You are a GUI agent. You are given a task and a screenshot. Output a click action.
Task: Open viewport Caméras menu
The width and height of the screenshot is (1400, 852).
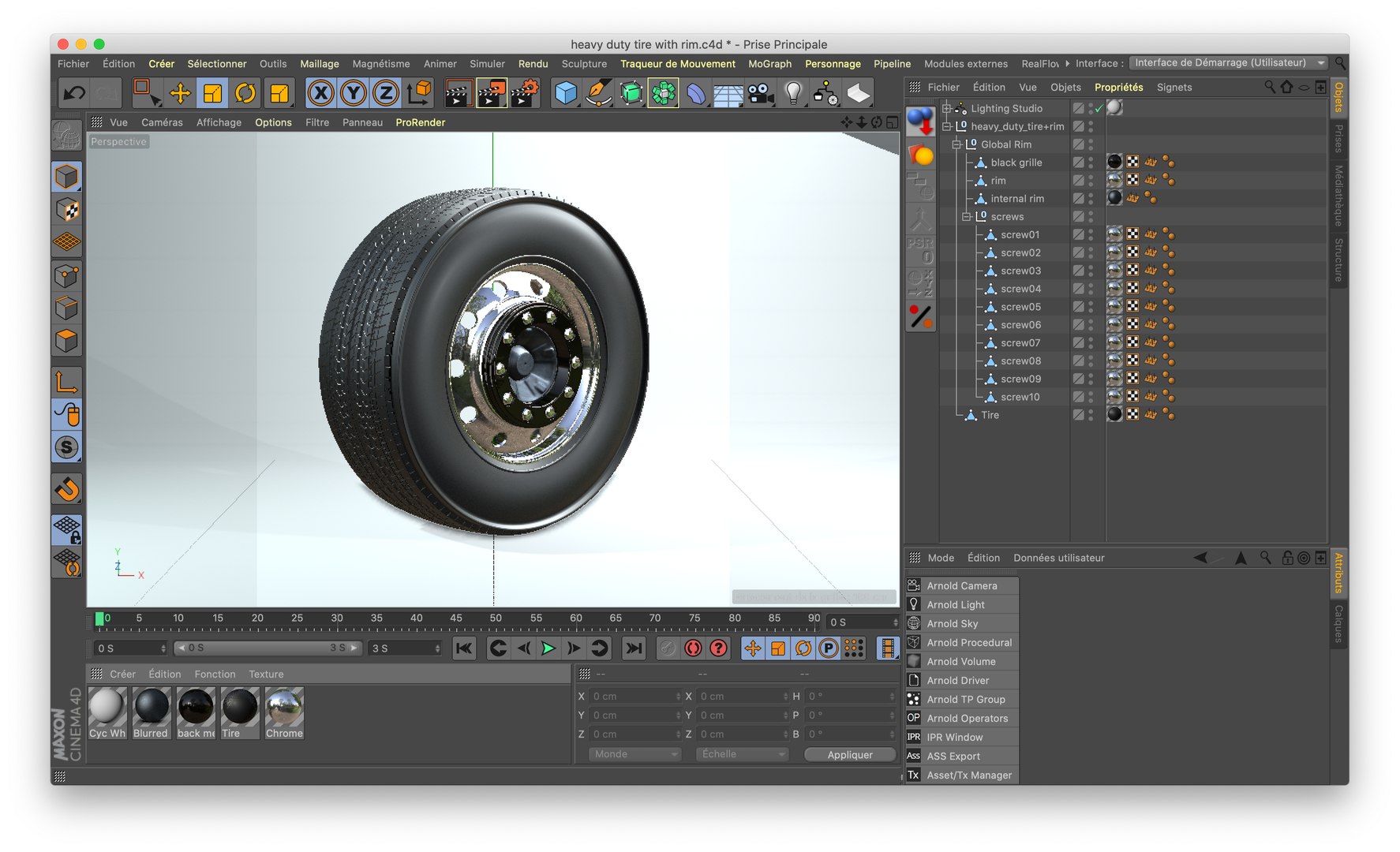pyautogui.click(x=162, y=122)
